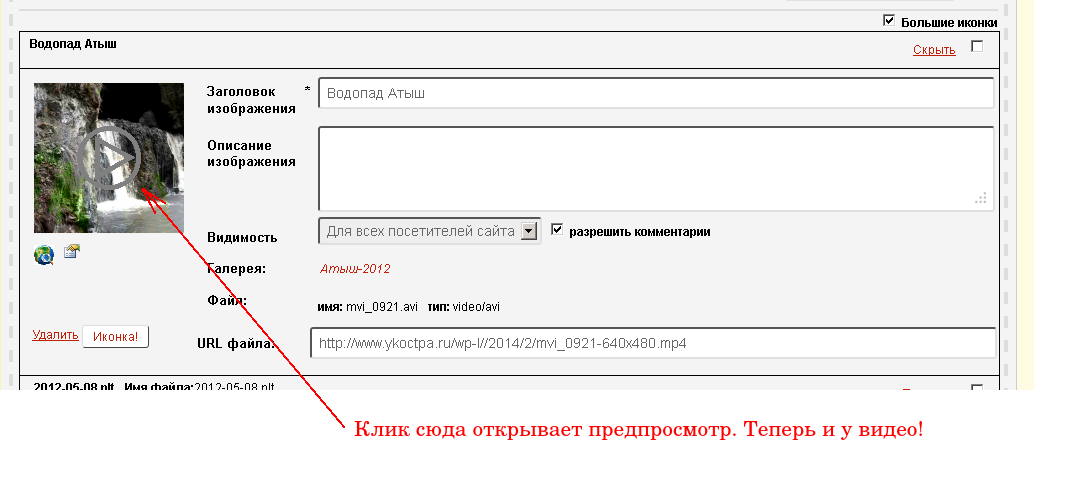Play the Водопад Атыш video preview
The width and height of the screenshot is (1085, 479).
108,158
